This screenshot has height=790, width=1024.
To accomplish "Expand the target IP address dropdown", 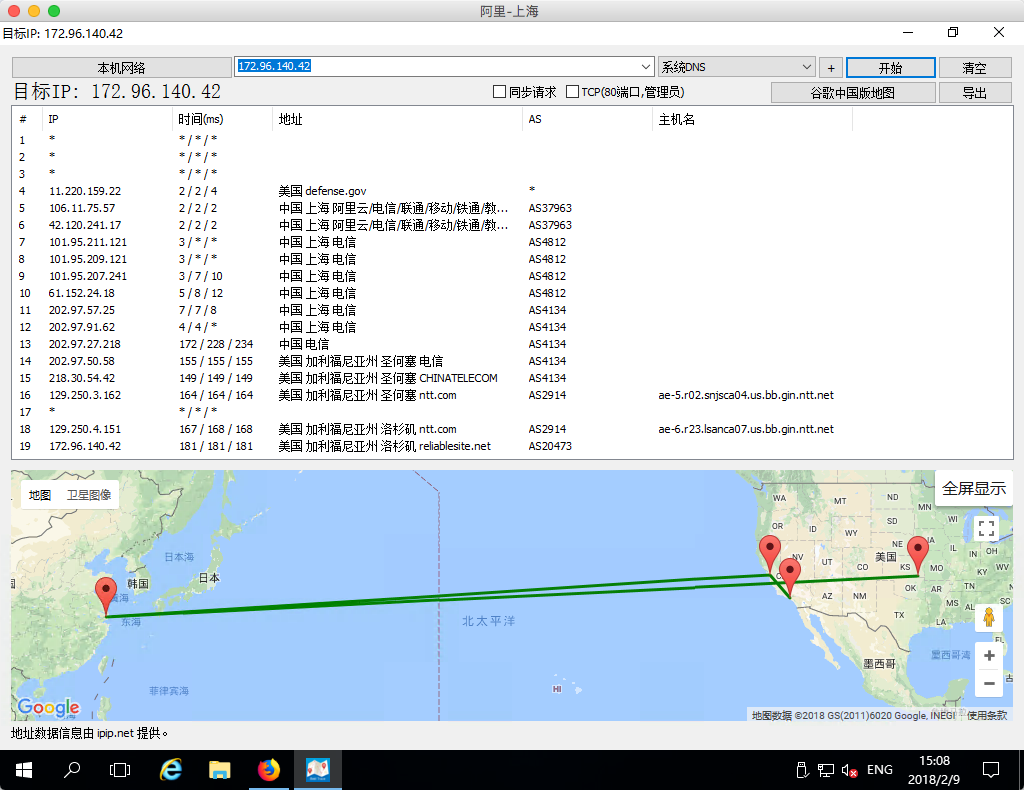I will pos(645,67).
